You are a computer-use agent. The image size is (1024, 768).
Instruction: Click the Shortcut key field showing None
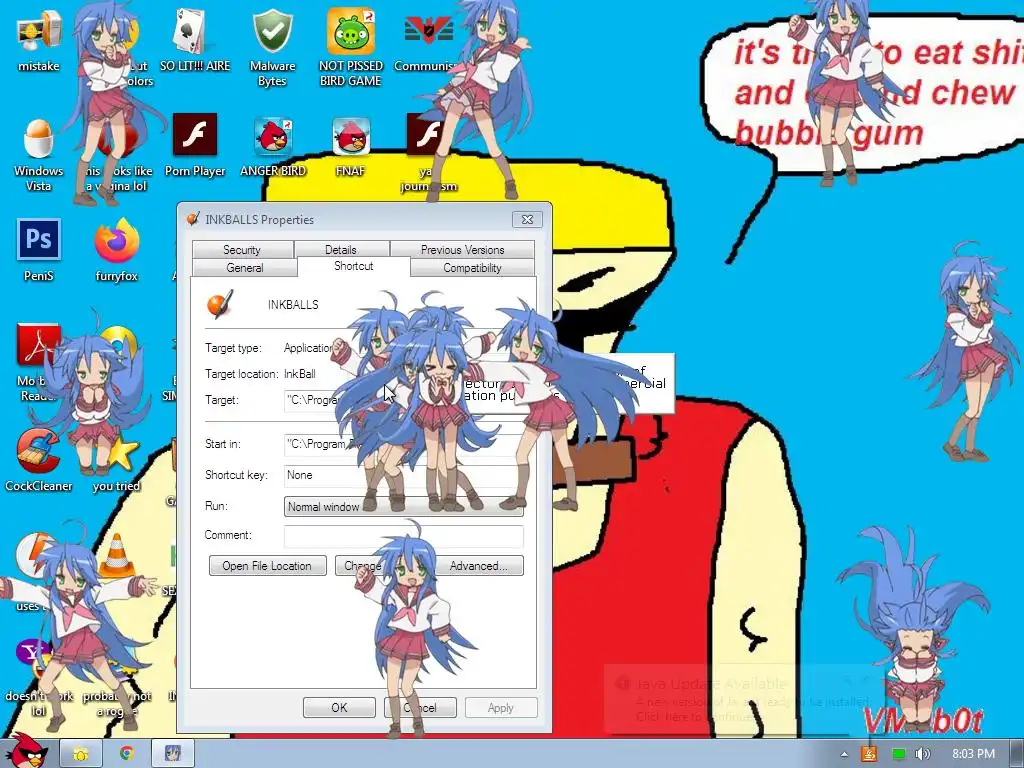tap(404, 475)
